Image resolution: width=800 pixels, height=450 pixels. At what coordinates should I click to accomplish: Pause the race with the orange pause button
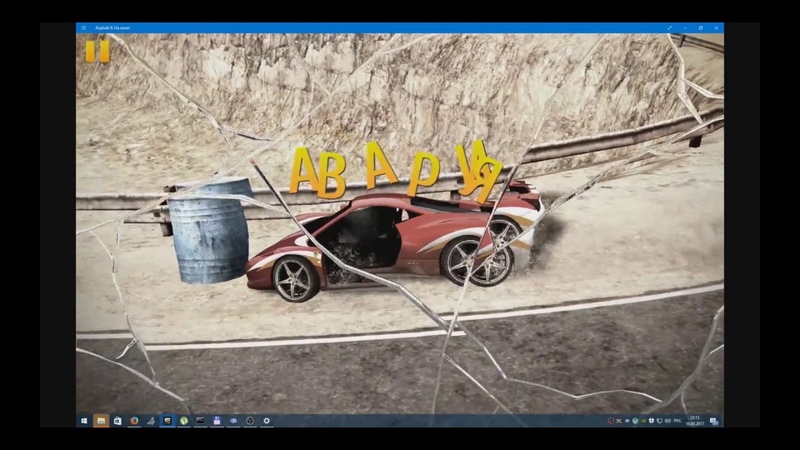(97, 51)
